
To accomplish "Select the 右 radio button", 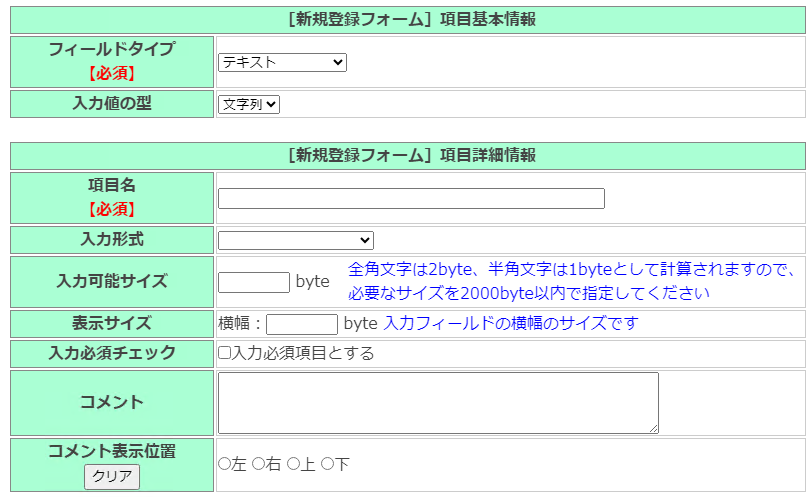I will pos(259,464).
